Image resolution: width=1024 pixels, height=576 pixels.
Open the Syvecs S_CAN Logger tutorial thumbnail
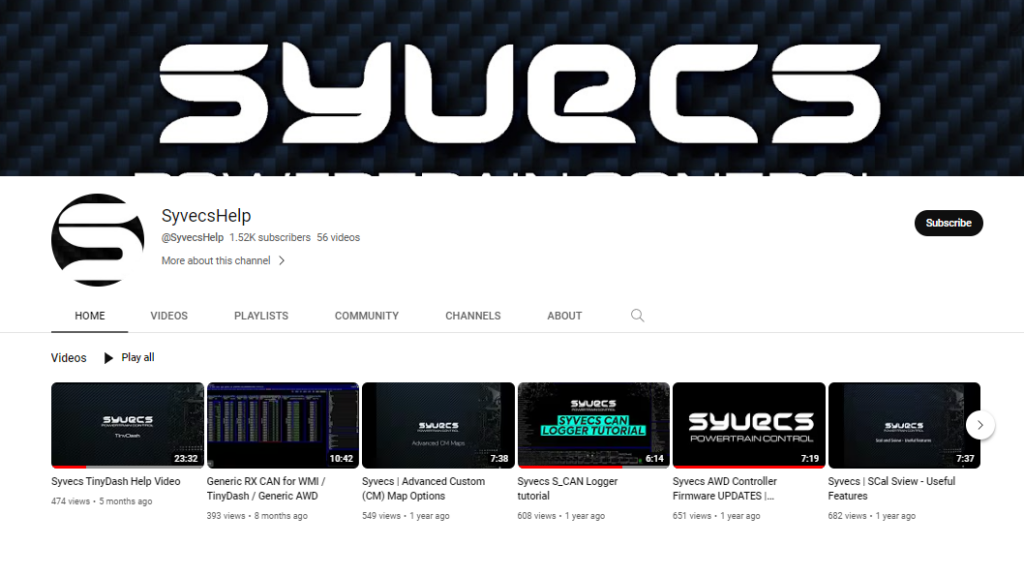(x=593, y=424)
